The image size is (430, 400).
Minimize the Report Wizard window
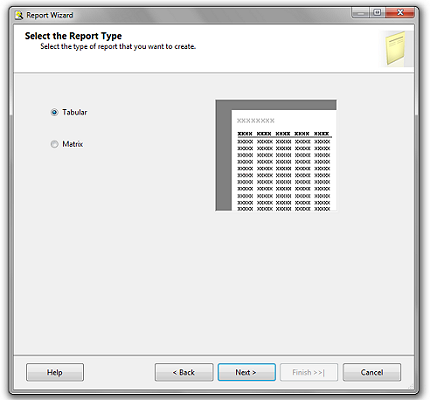(x=360, y=13)
